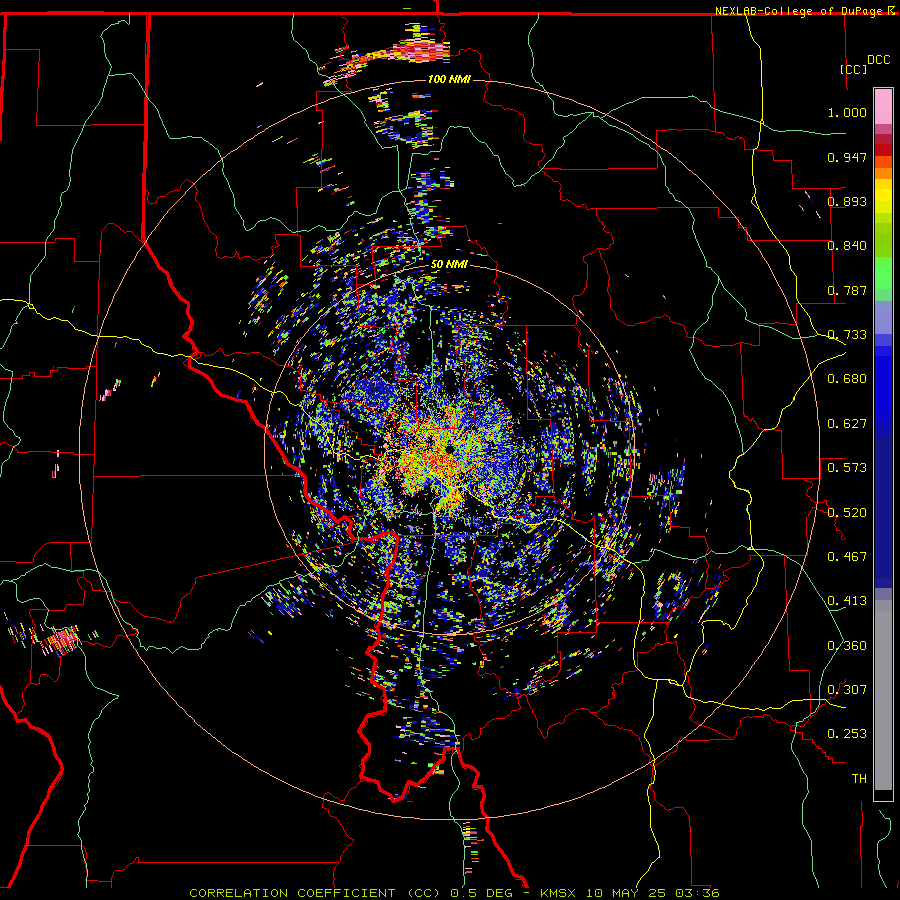The image size is (900, 900).
Task: Pick the orange swatch just below 0.947
Action: [x=883, y=173]
